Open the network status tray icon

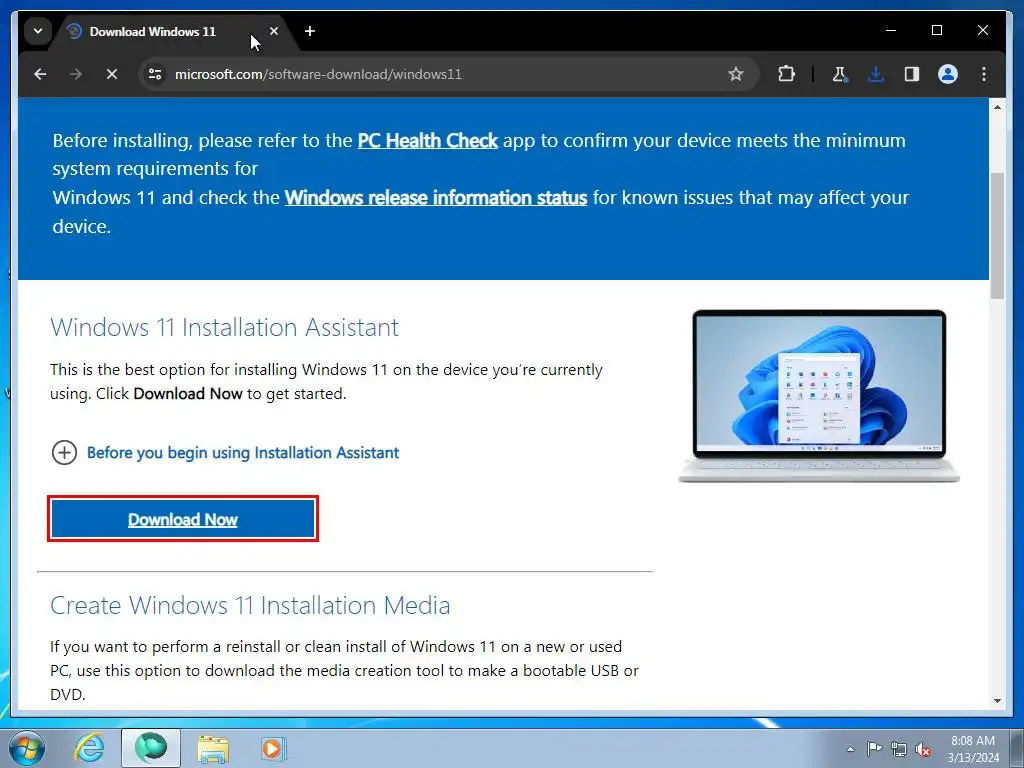pos(899,749)
